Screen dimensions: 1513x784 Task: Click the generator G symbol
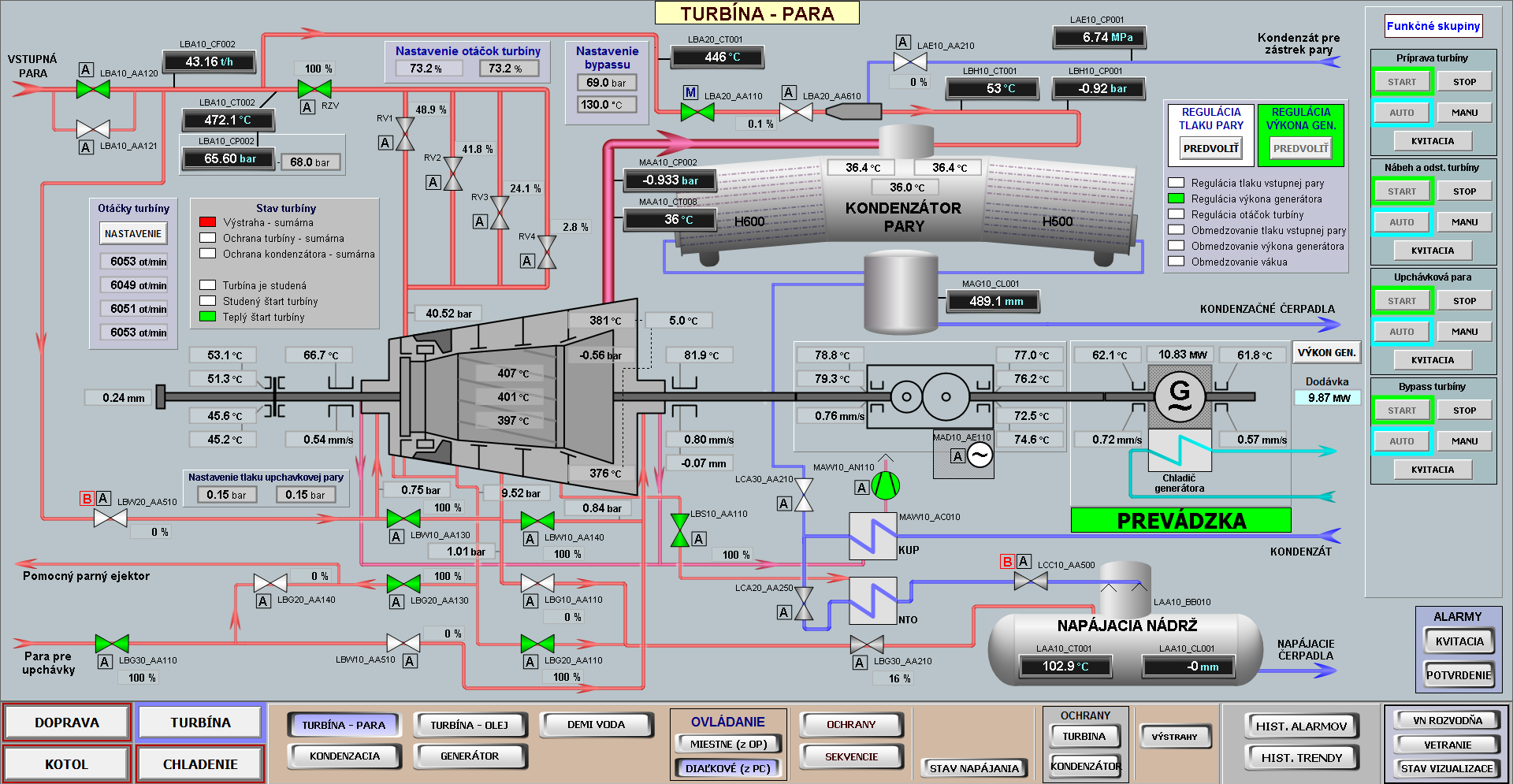[x=1180, y=396]
